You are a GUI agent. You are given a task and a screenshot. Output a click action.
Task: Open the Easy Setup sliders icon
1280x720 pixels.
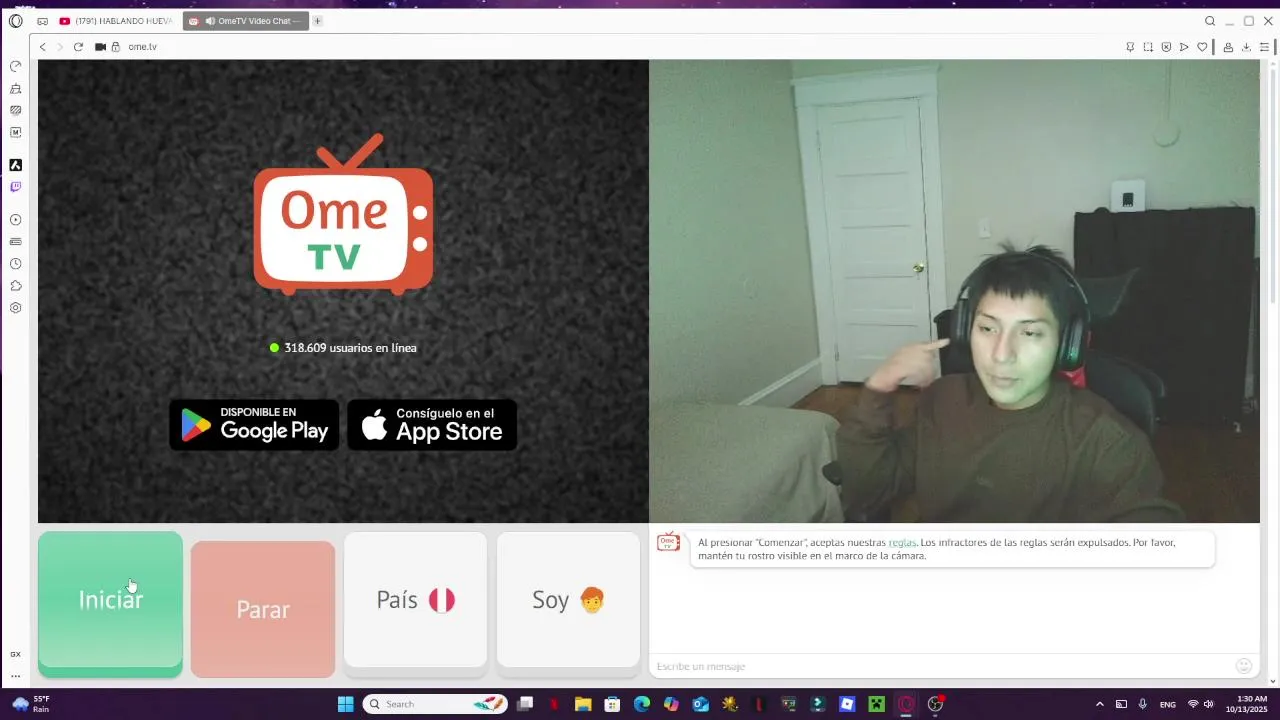pyautogui.click(x=1265, y=47)
